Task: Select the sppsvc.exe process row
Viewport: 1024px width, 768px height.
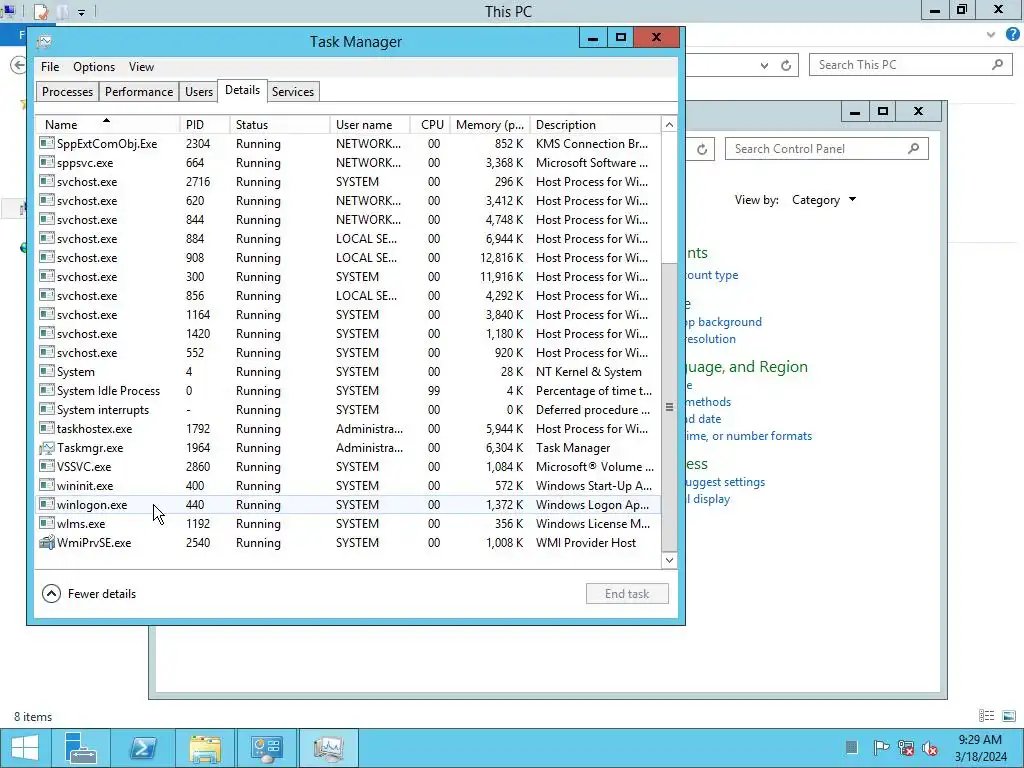Action: point(348,163)
